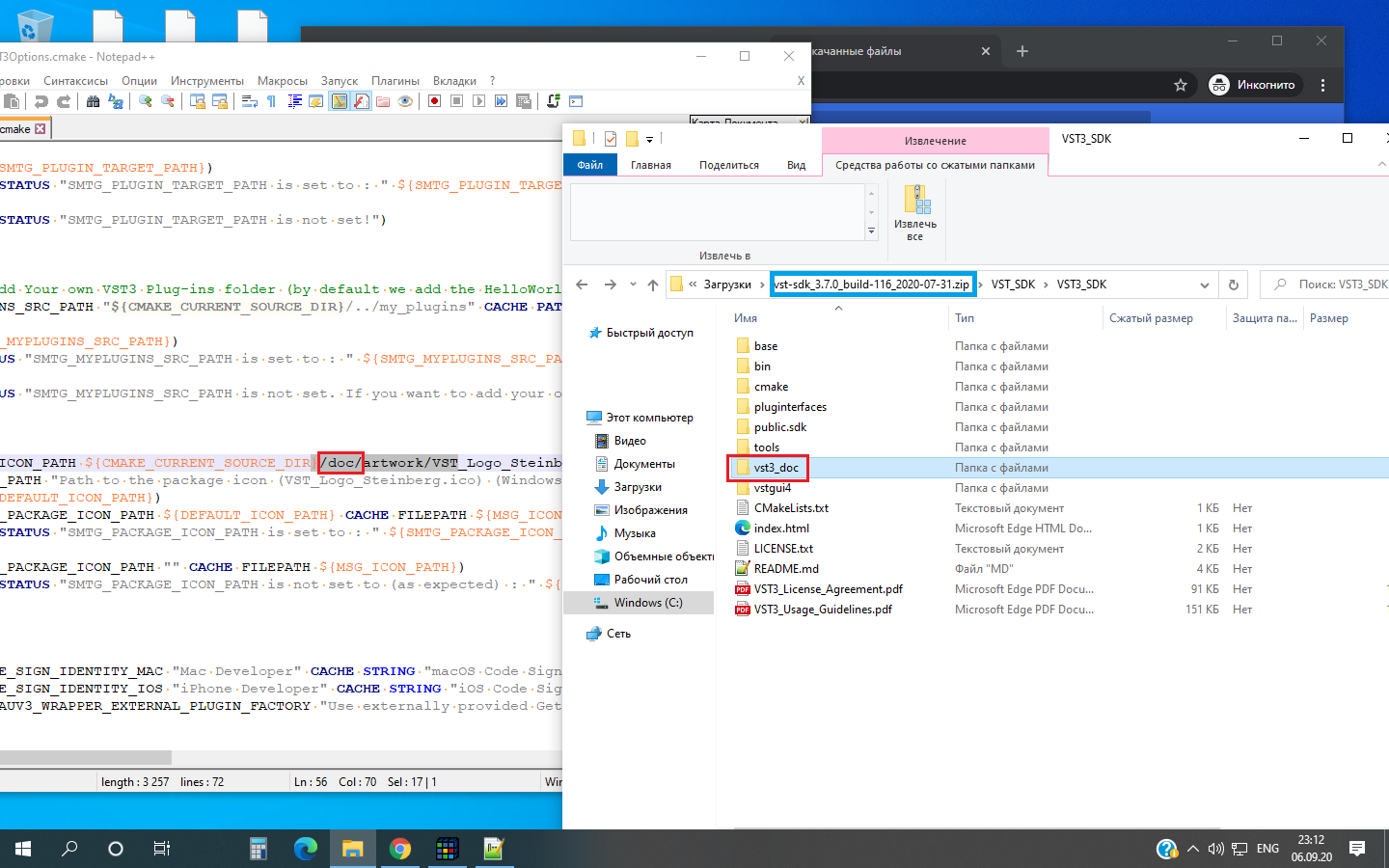Undo the last edit in Notepad++
This screenshot has height=868, width=1389.
(x=41, y=101)
